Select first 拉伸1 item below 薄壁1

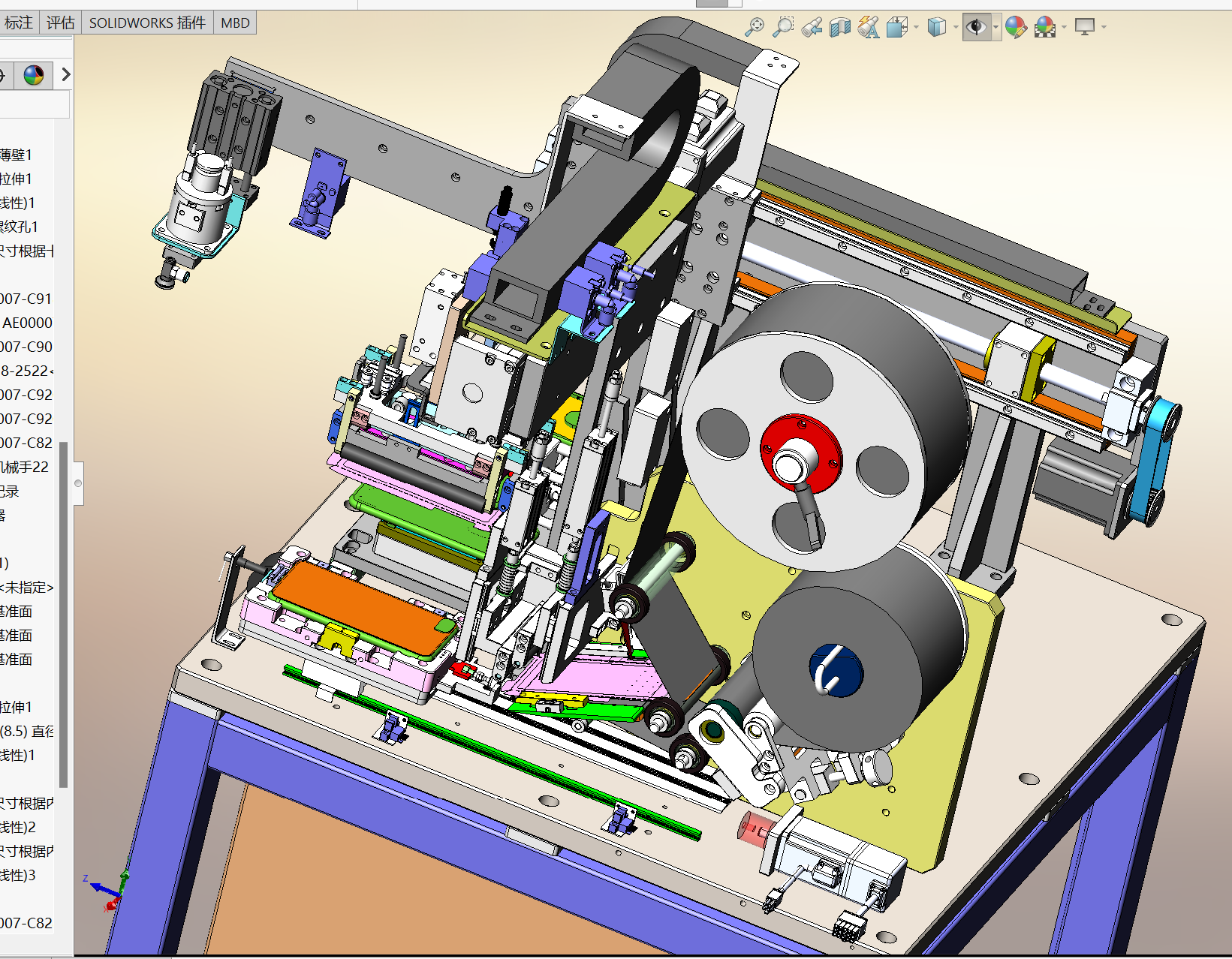16,179
